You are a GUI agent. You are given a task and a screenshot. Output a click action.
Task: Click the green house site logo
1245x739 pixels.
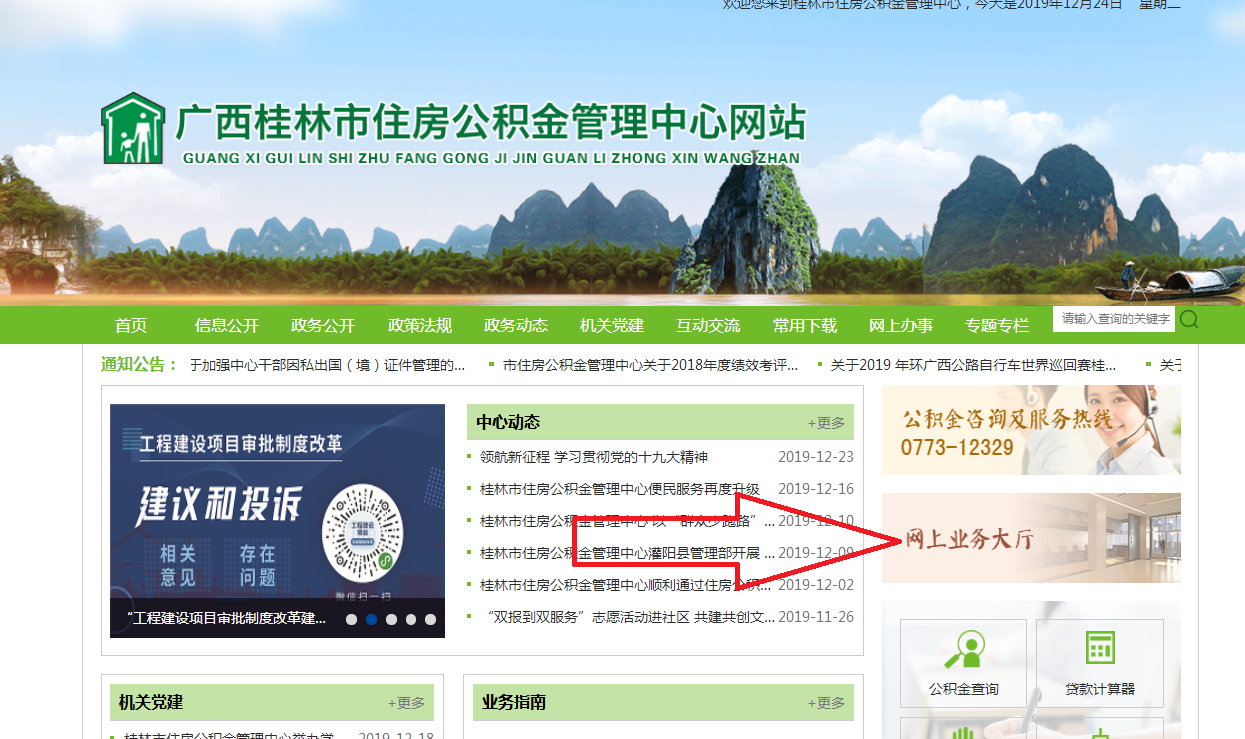pyautogui.click(x=132, y=129)
